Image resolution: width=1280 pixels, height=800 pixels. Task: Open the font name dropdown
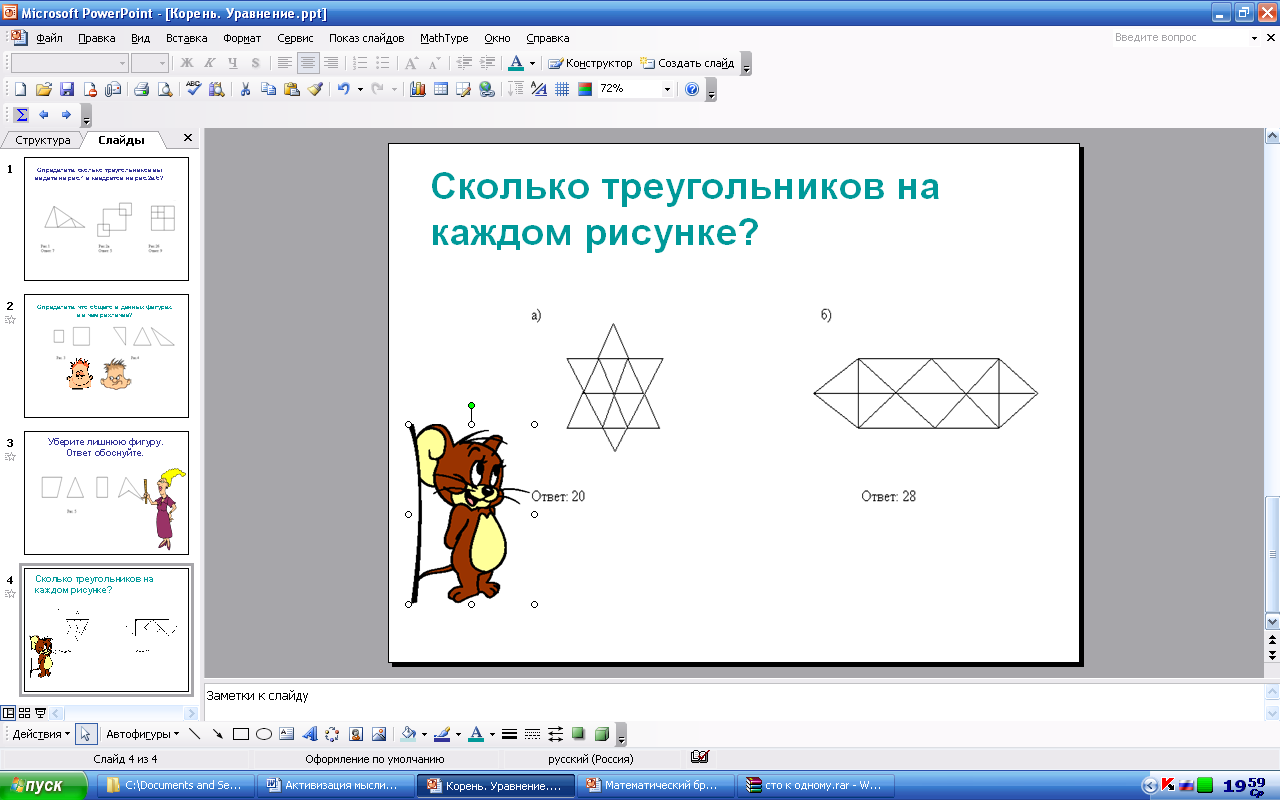[122, 63]
